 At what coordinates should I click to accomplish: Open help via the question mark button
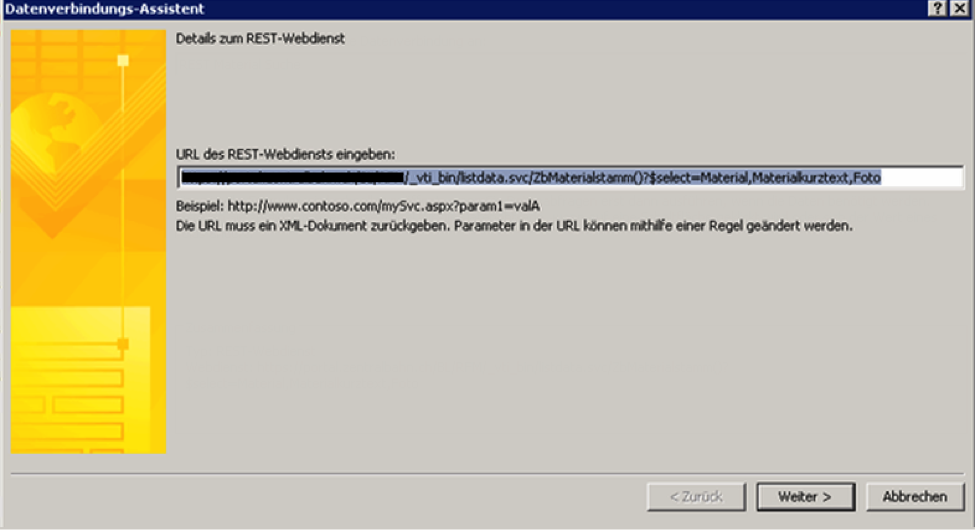click(x=937, y=8)
